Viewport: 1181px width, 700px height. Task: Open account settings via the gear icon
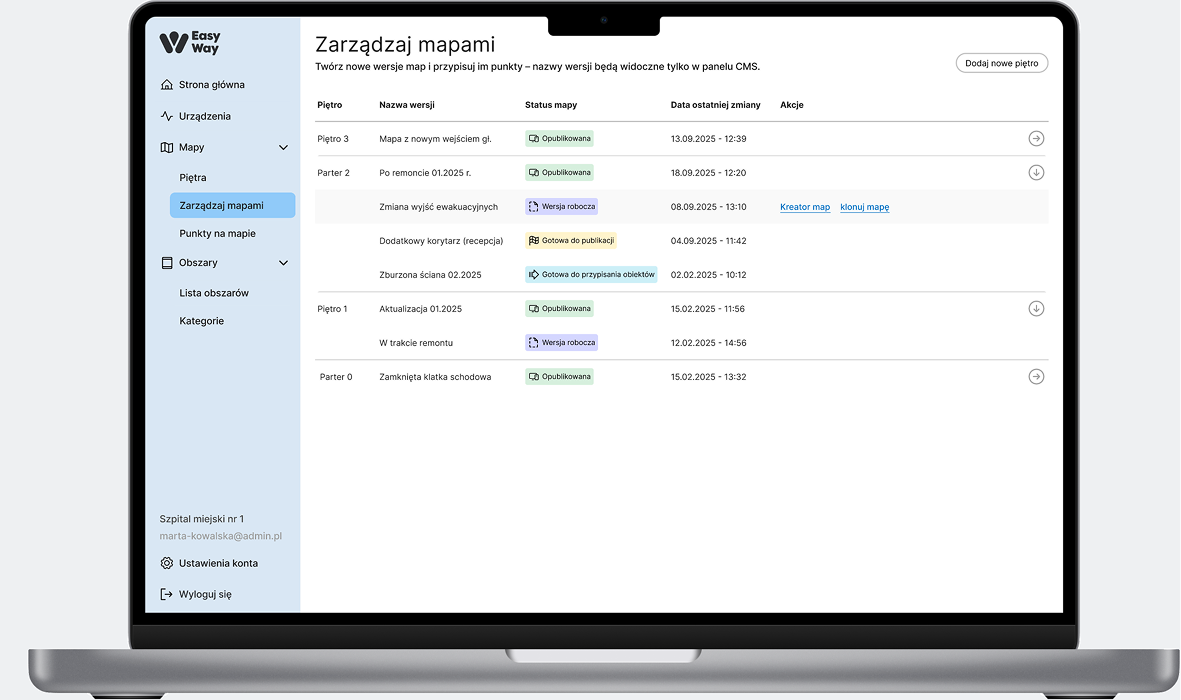(x=167, y=563)
